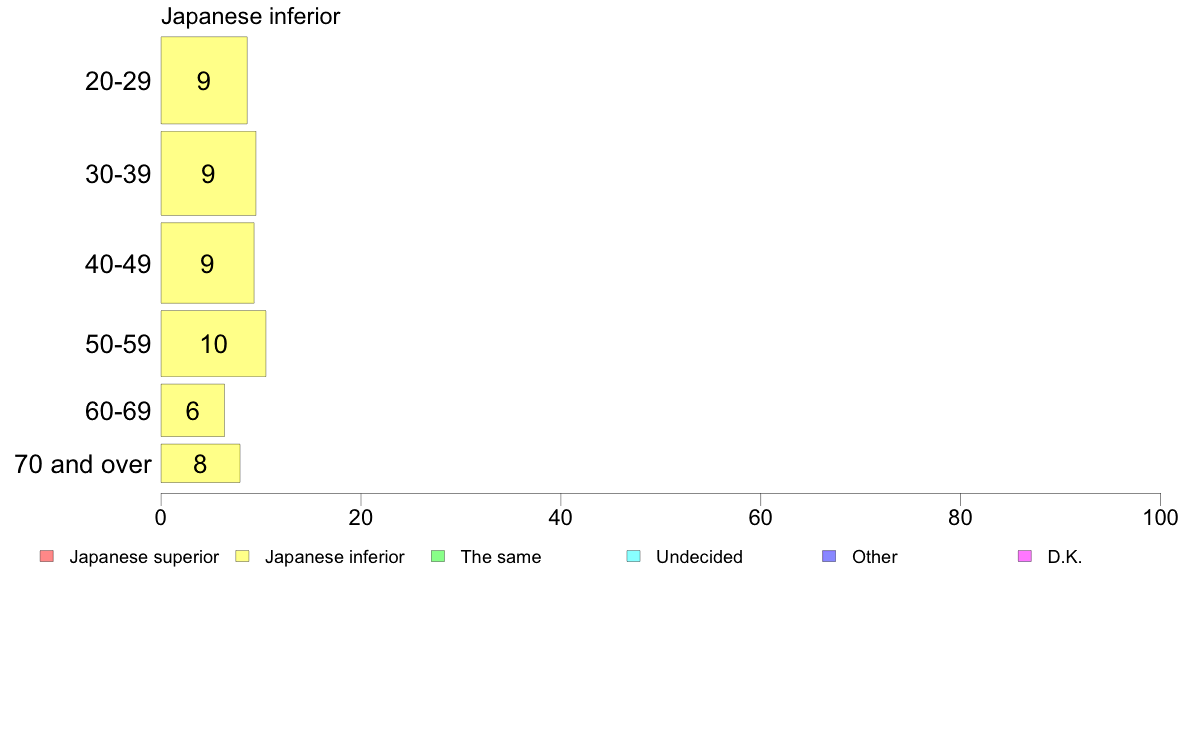Click the Japanese inferior chart title
Image resolution: width=1188 pixels, height=736 pixels.
251,16
